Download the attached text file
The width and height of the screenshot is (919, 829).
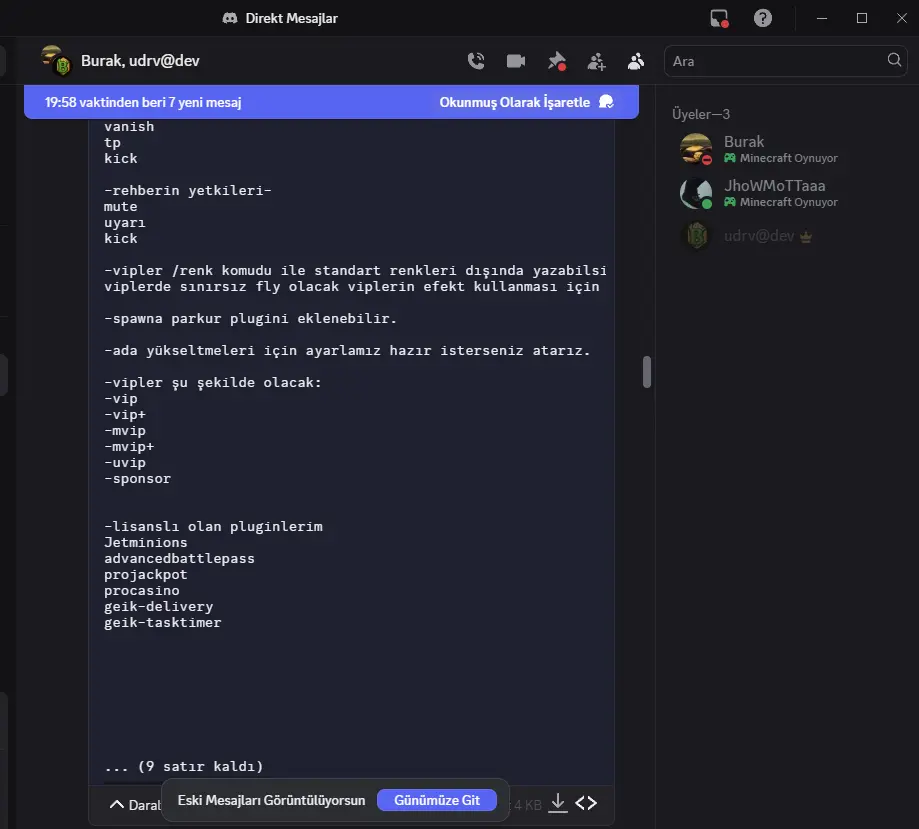(x=558, y=803)
